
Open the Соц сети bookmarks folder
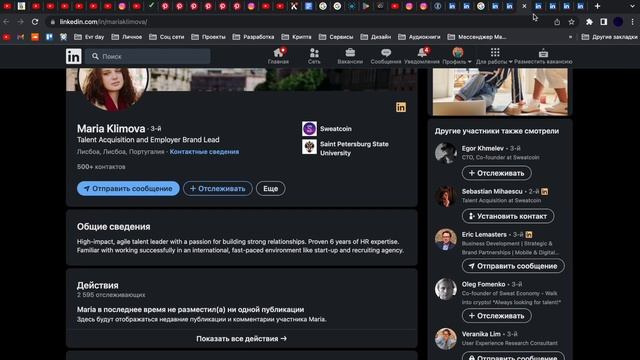[x=167, y=37]
